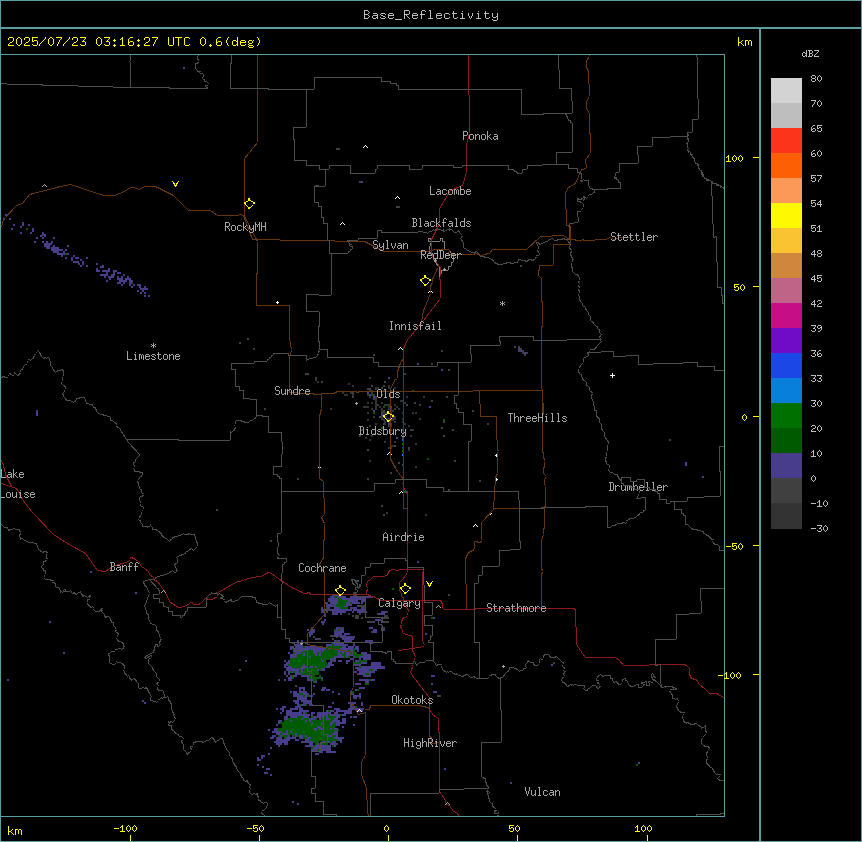862x842 pixels.
Task: Click the Banff town label
Action: pos(124,567)
